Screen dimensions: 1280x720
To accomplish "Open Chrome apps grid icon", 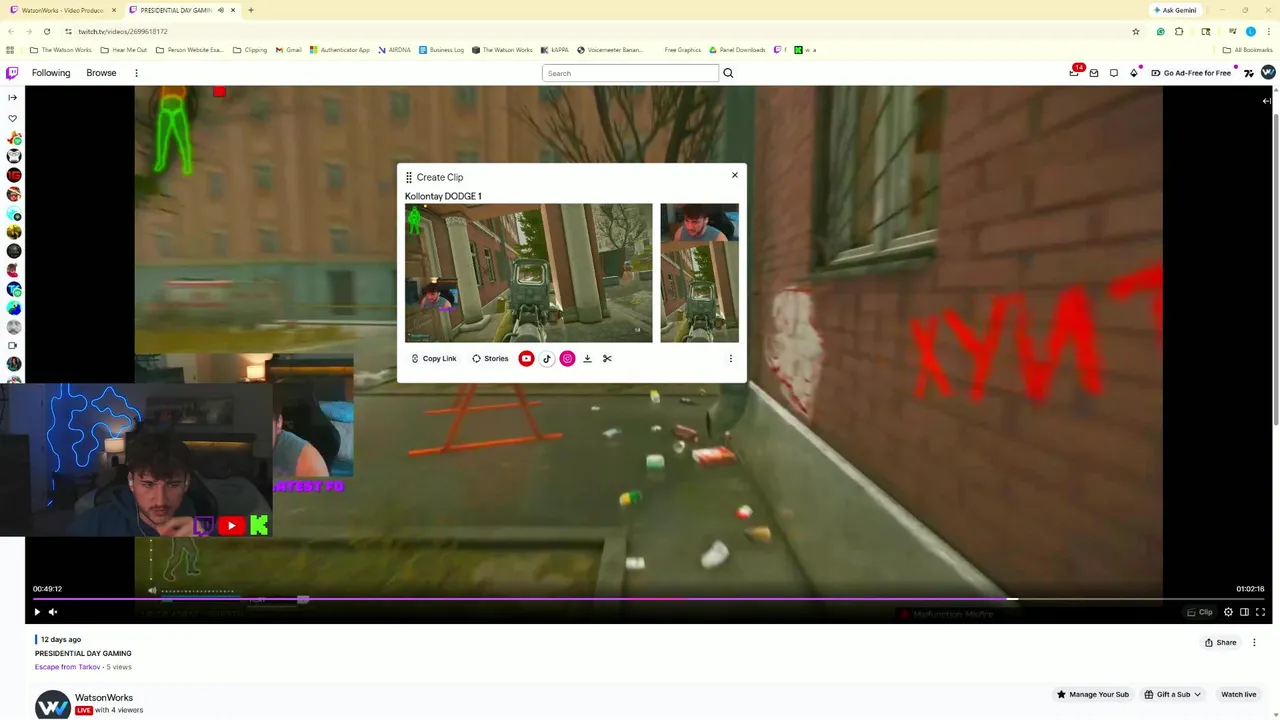I will point(10,49).
